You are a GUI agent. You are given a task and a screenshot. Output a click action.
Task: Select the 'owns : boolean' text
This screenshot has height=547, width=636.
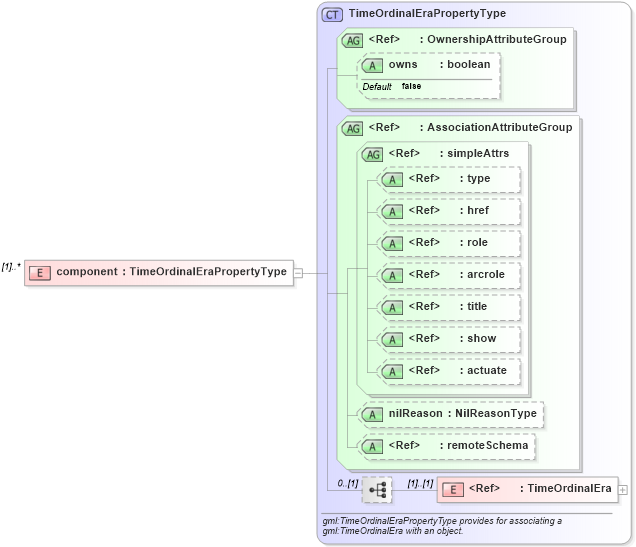pyautogui.click(x=439, y=64)
